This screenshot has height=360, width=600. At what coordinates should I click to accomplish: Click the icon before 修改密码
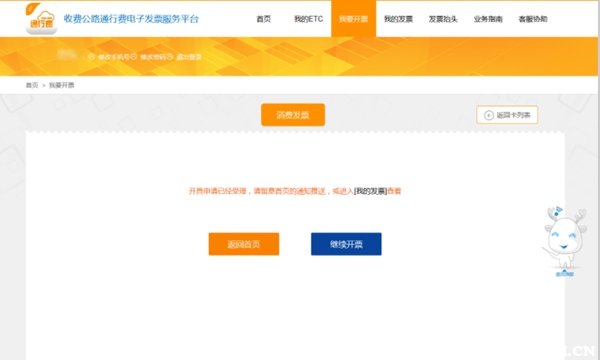click(134, 57)
